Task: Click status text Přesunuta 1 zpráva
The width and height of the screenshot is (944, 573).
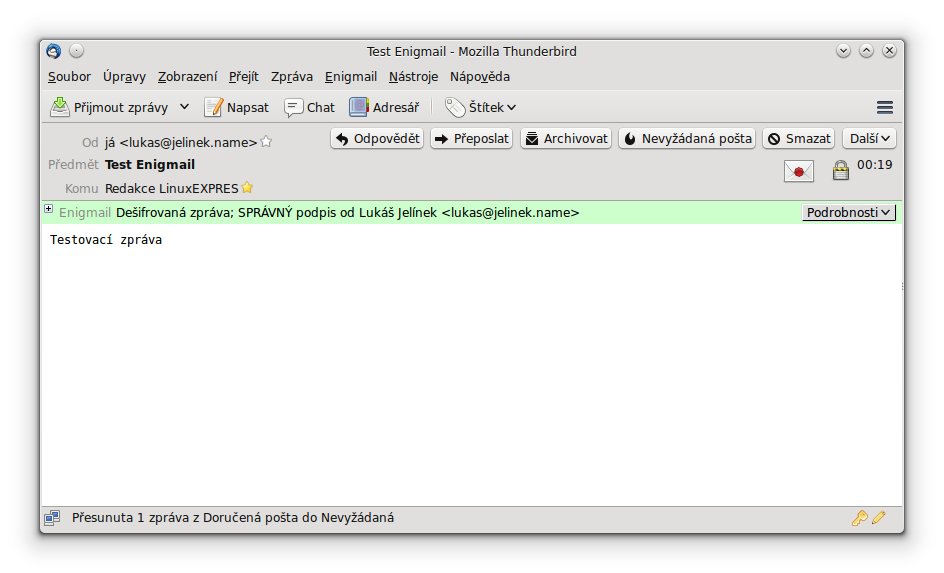Action: 233,518
